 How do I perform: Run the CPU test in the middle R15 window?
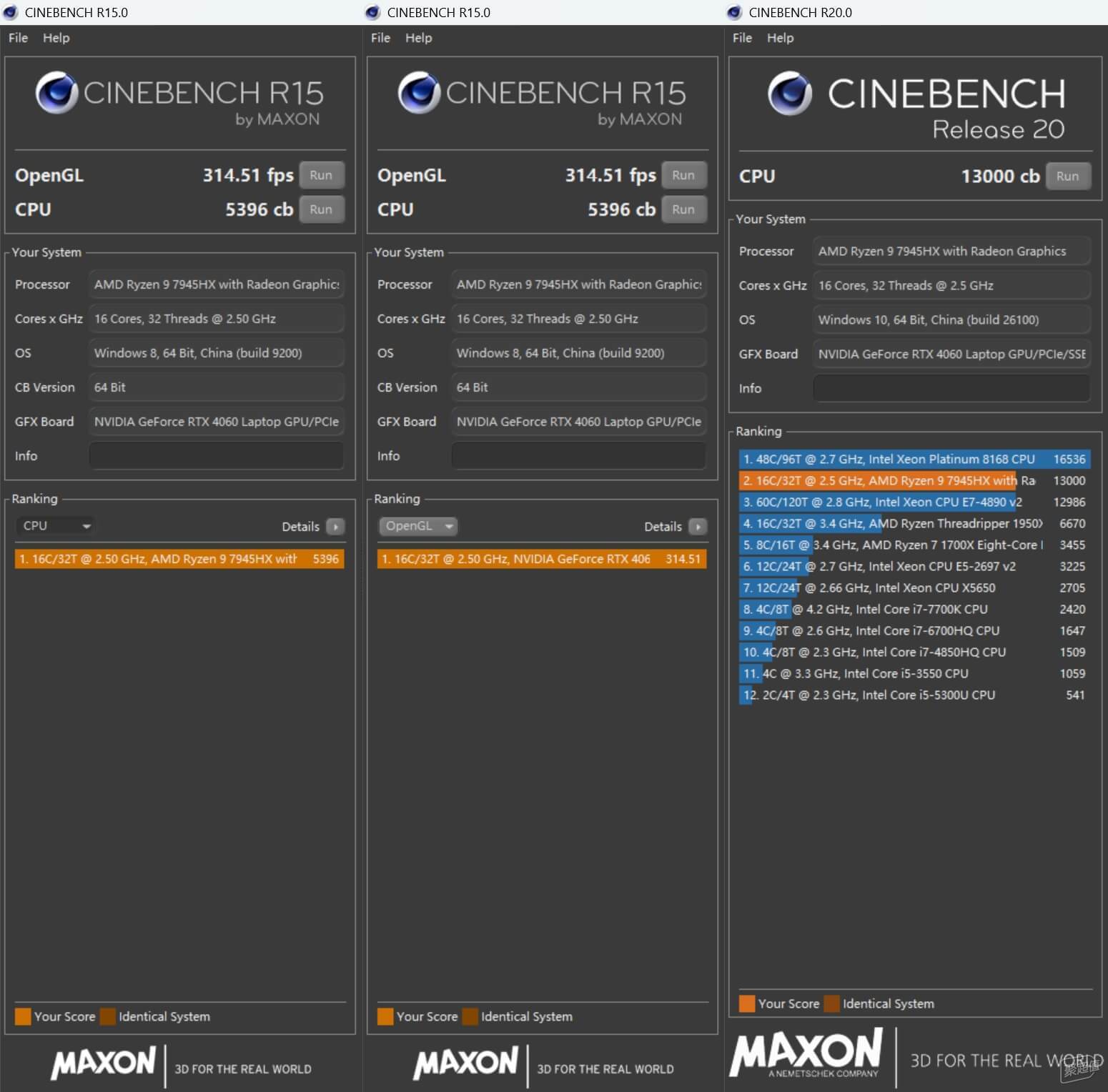coord(683,209)
